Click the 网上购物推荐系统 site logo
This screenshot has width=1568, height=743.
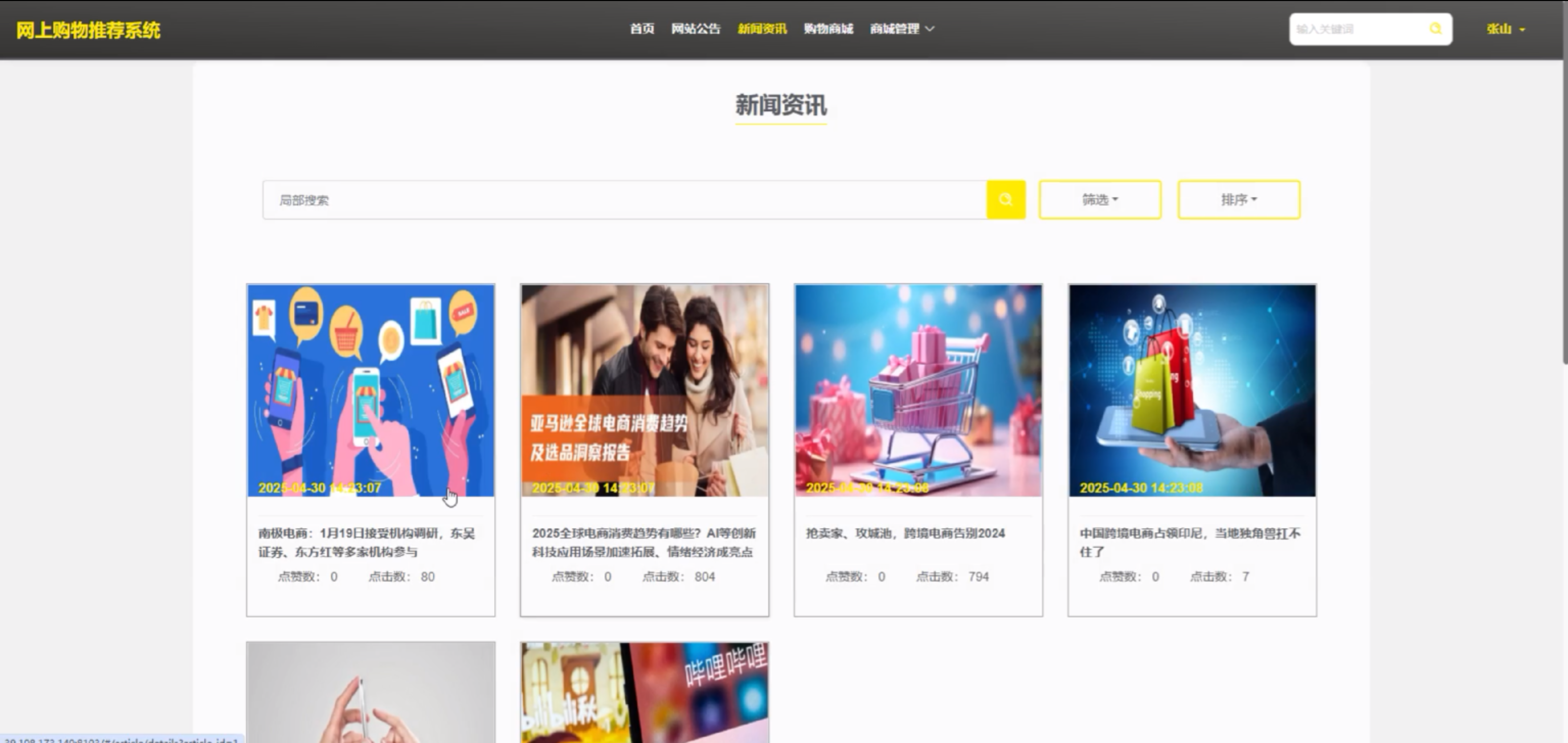click(88, 30)
